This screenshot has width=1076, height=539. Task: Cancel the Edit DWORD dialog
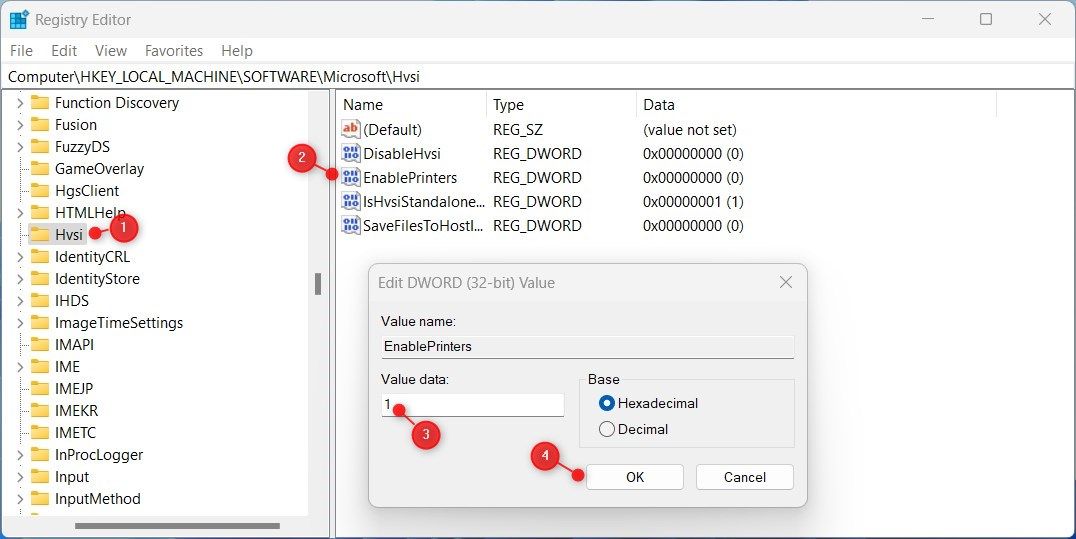pyautogui.click(x=745, y=477)
